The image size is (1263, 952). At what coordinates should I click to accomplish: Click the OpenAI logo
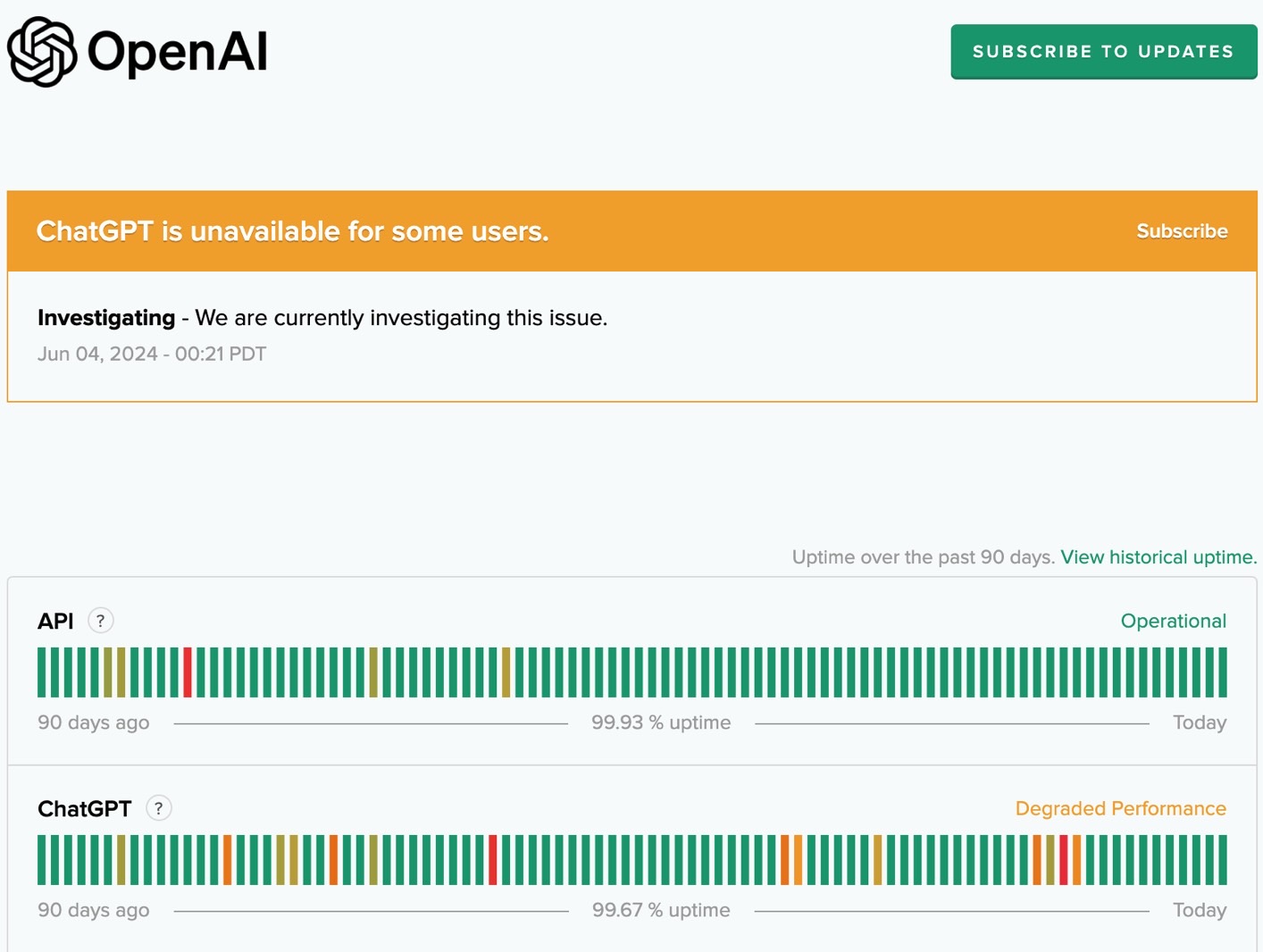click(x=138, y=52)
